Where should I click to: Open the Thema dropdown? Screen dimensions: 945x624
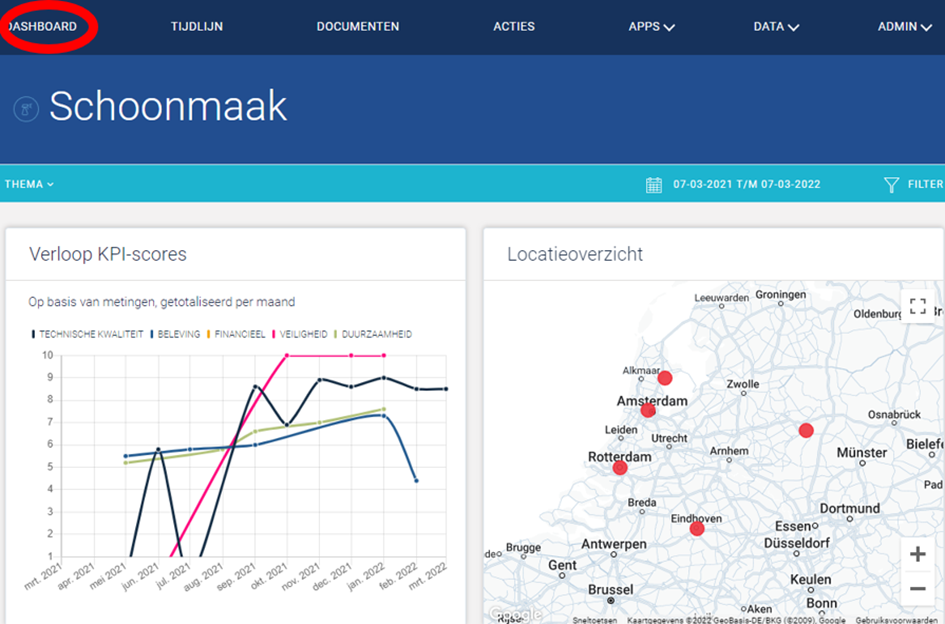click(x=30, y=184)
